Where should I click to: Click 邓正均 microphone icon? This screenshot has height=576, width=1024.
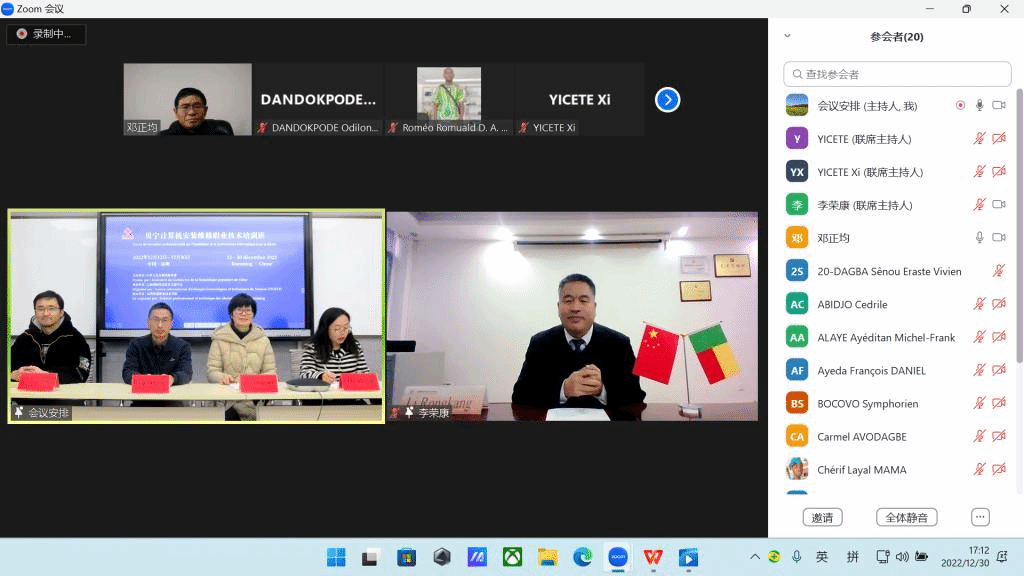(x=980, y=238)
